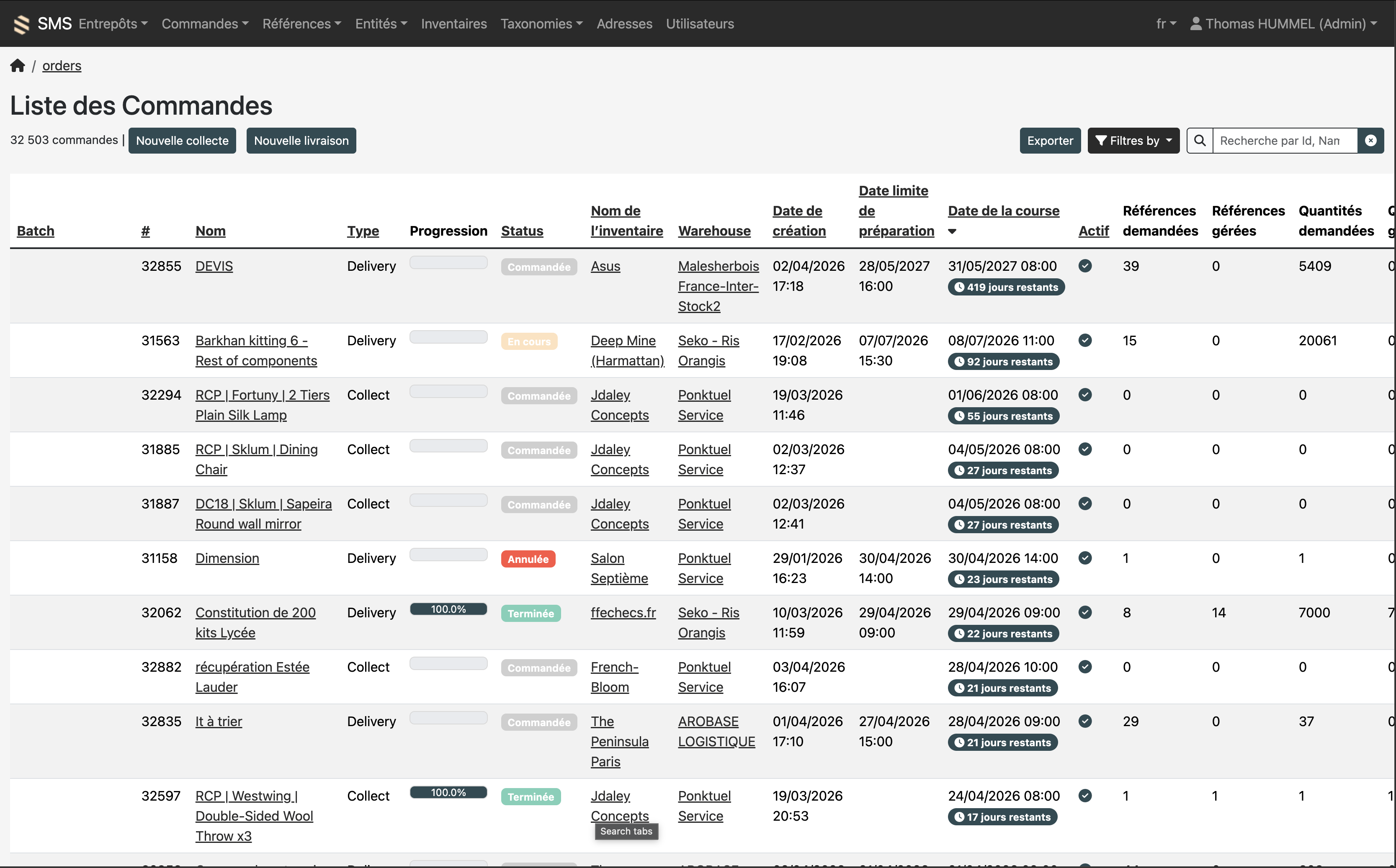Click the sort arrow under Date de la course
The height and width of the screenshot is (868, 1396).
(952, 231)
